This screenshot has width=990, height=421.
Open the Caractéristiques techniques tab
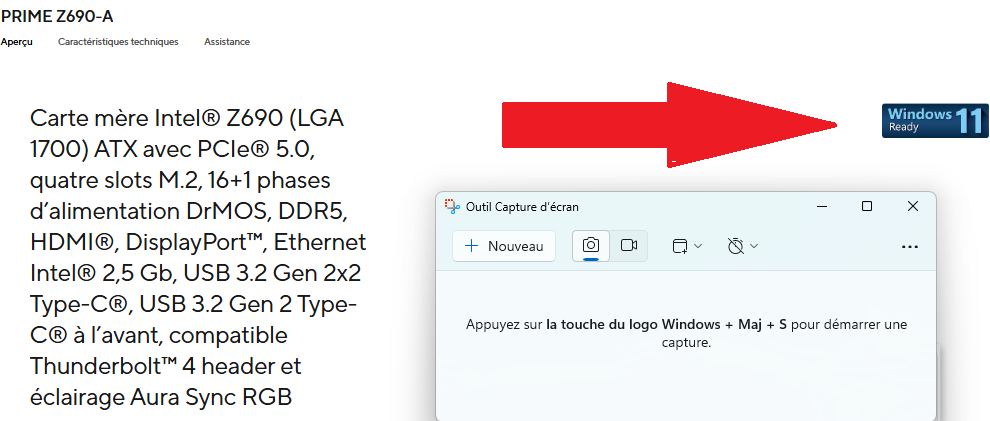(x=118, y=42)
